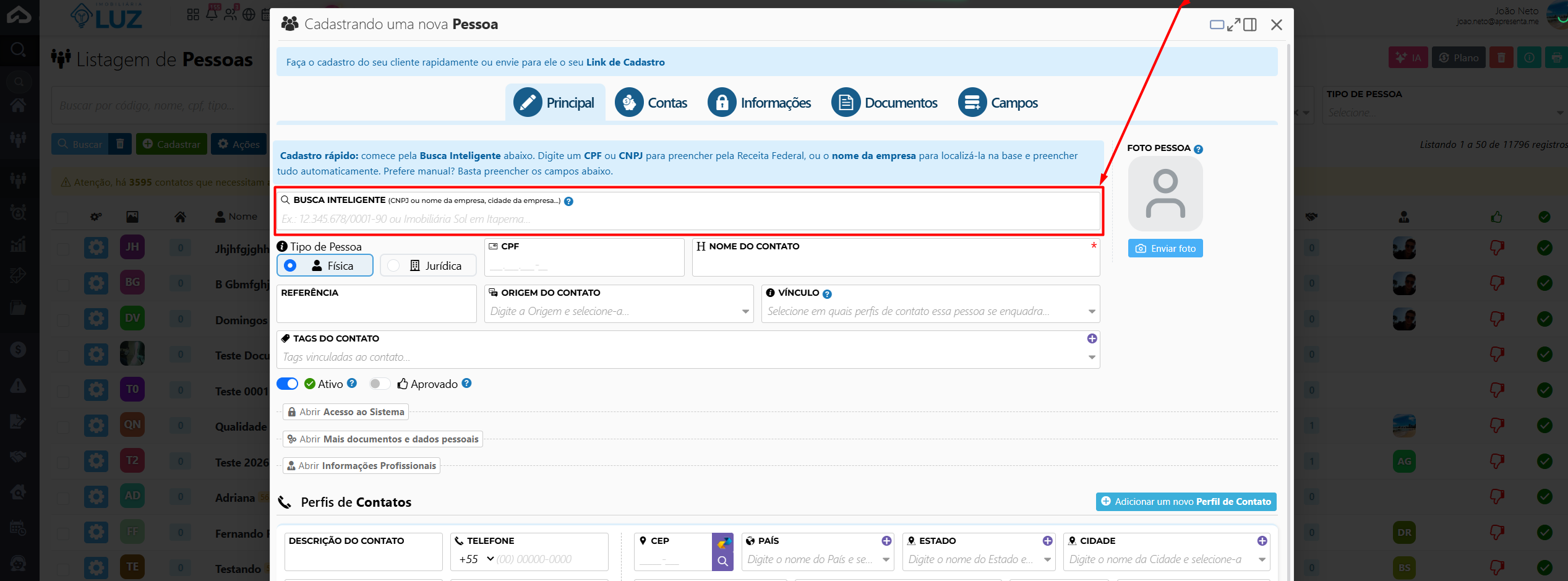The image size is (1568, 581).
Task: Open notifications bell in header
Action: (212, 13)
